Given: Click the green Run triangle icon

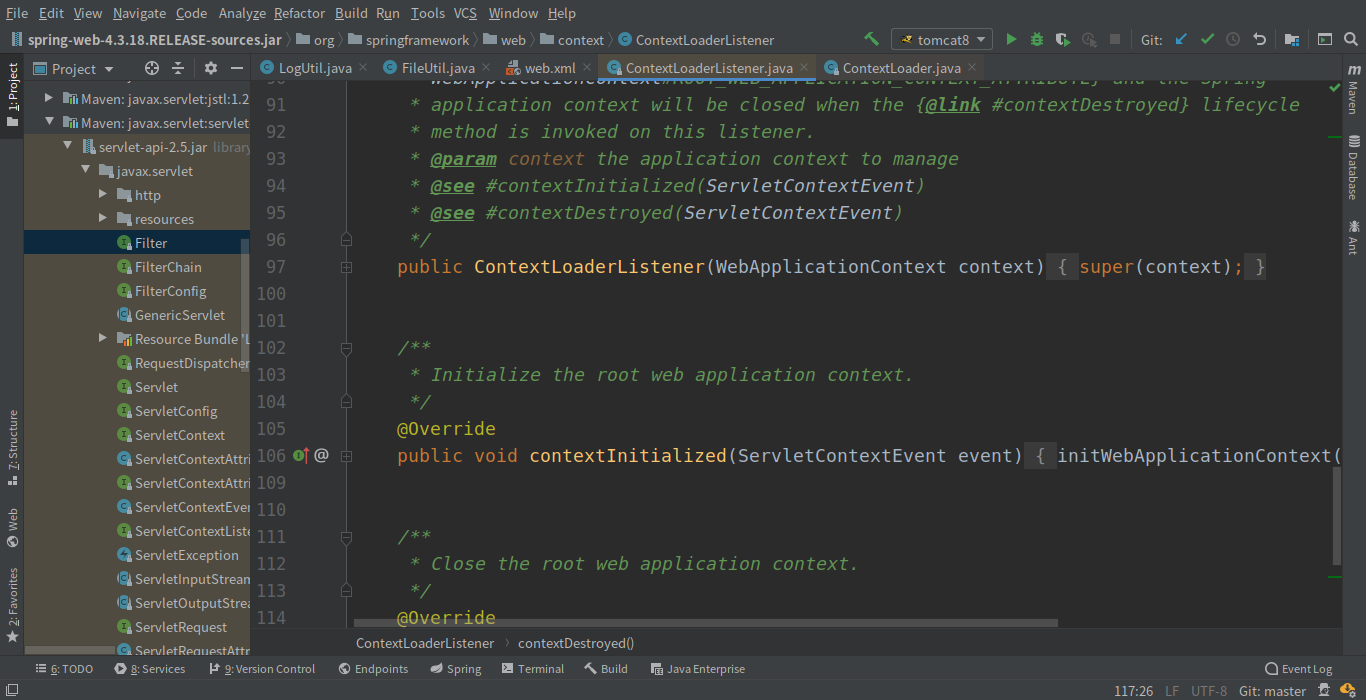Looking at the screenshot, I should 1011,40.
